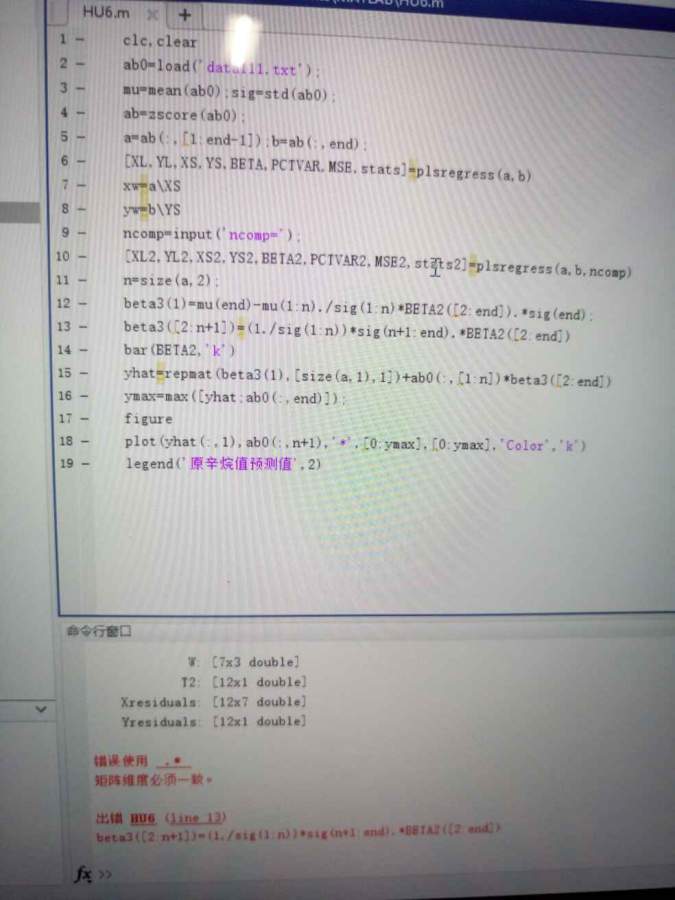Click first plsregress(a,b) call on line 6
The image size is (675, 900).
point(474,174)
